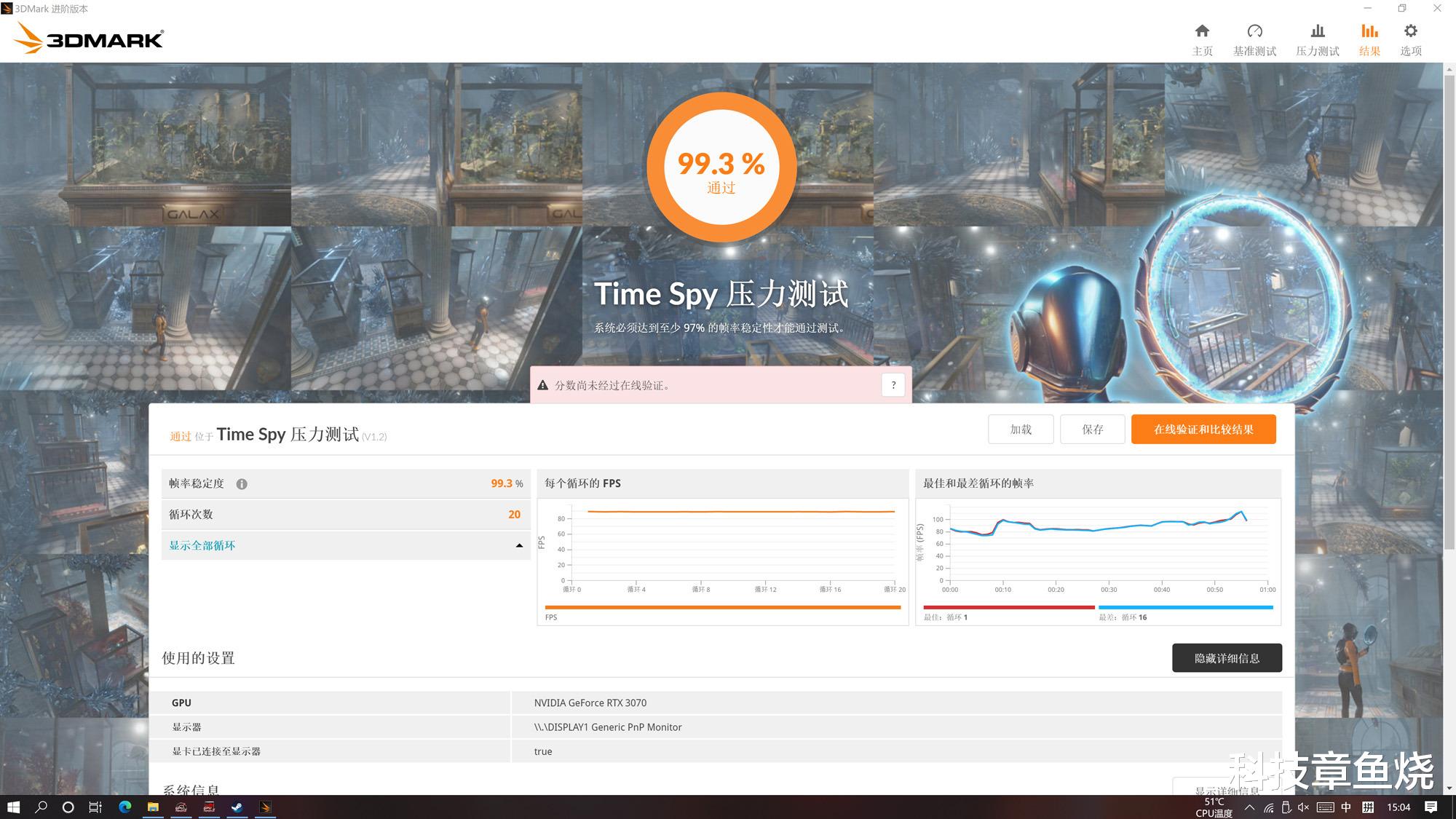Click the 每个循环的 FPS chart

(x=723, y=547)
